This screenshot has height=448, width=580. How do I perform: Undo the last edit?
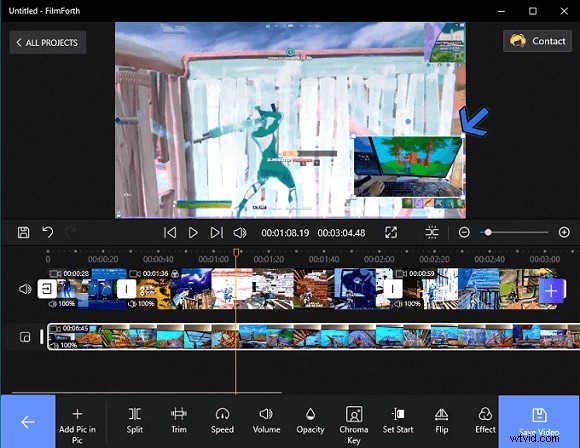coord(48,233)
